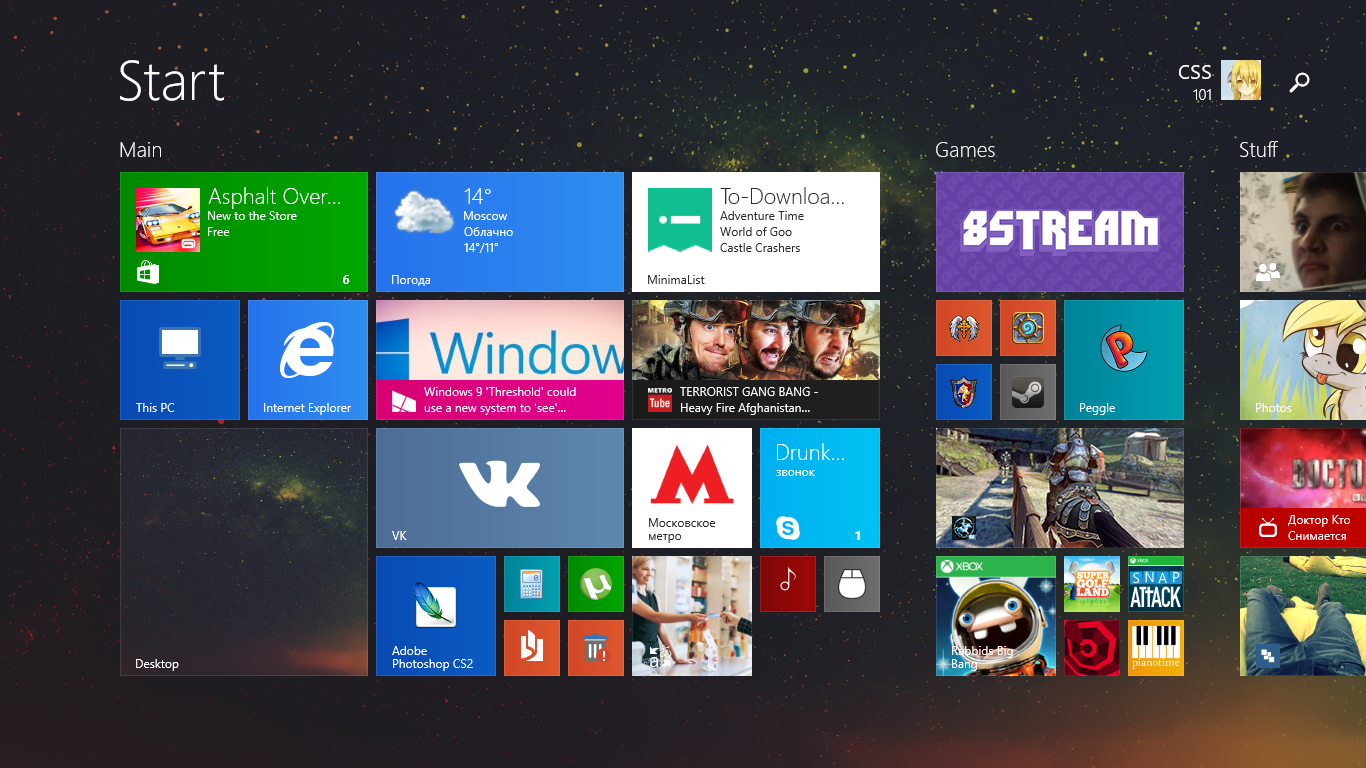Open the Skype tile with missed call
The width and height of the screenshot is (1366, 768).
[x=820, y=488]
